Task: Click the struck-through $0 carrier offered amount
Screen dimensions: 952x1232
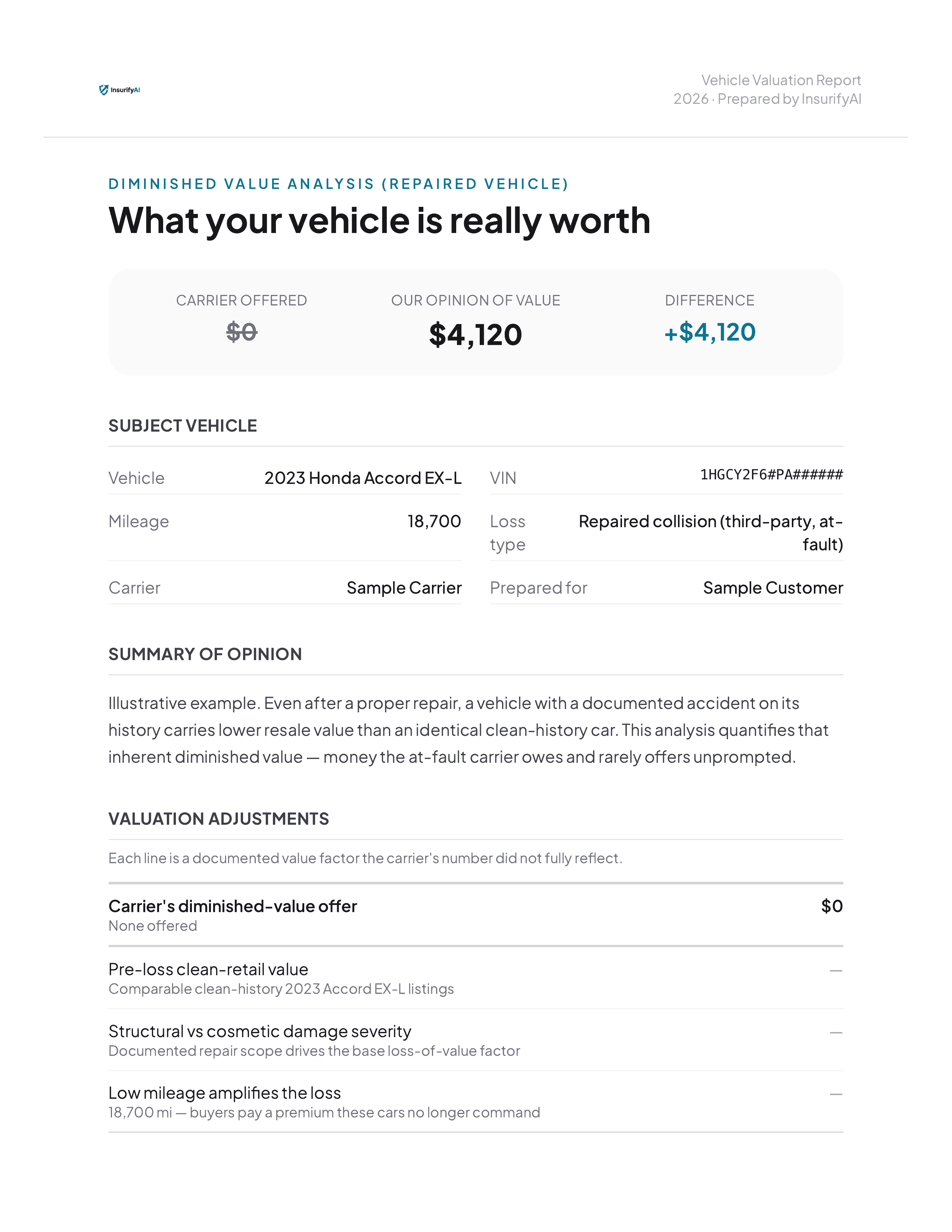Action: [242, 332]
